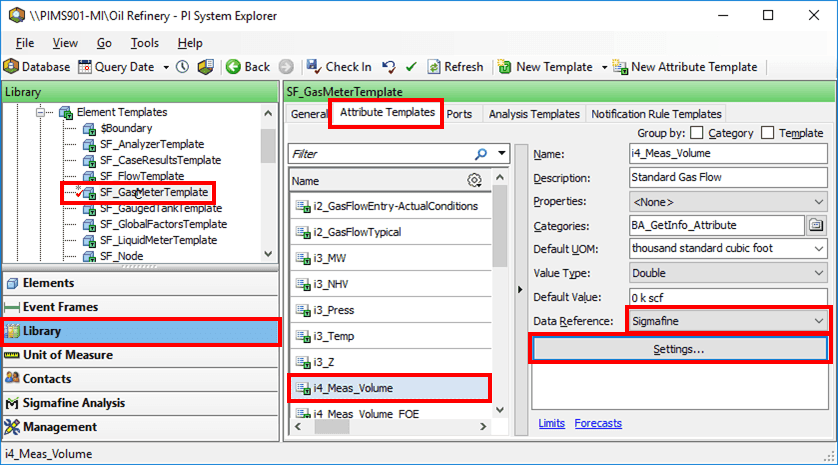Screen dimensions: 838x465
Task: Click the Categories browse button icon
Action: (x=816, y=225)
